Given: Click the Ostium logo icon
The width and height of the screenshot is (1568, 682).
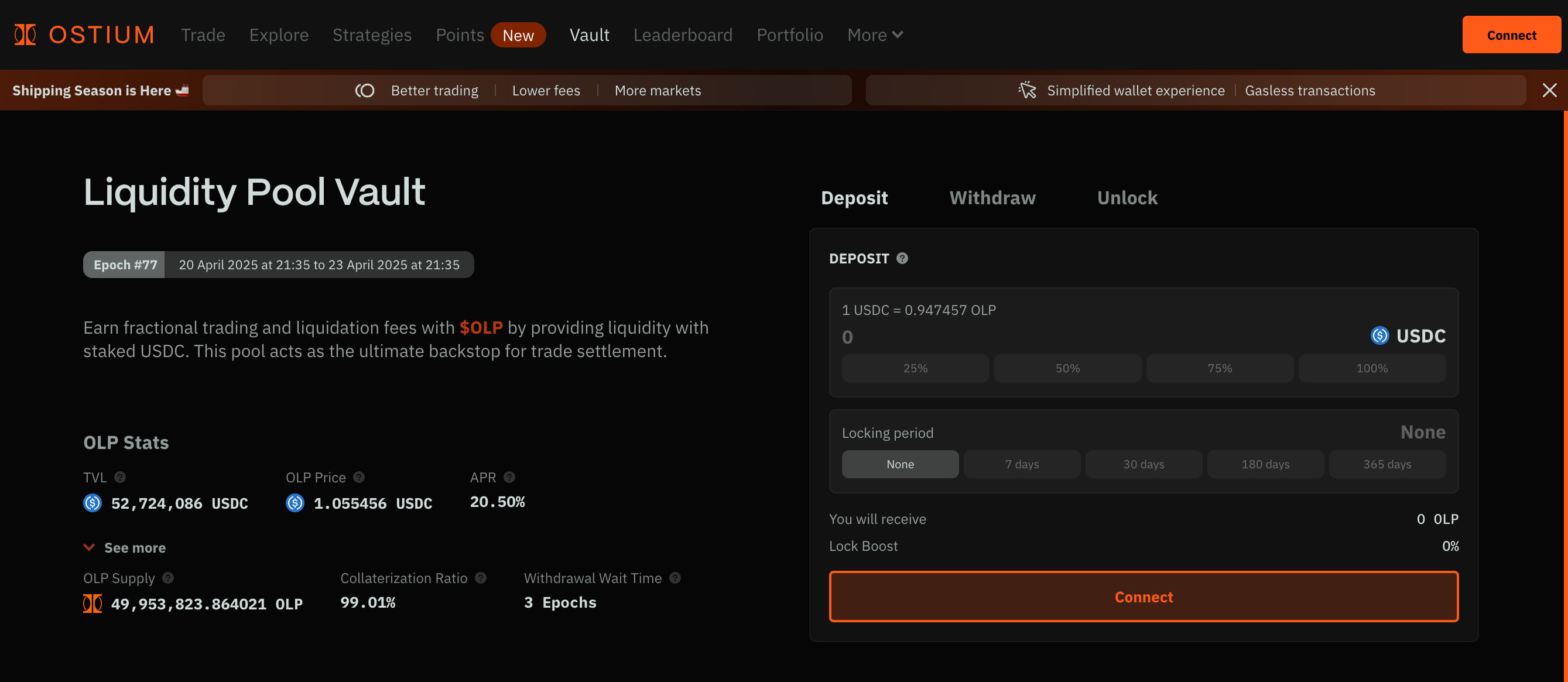Looking at the screenshot, I should (x=25, y=35).
